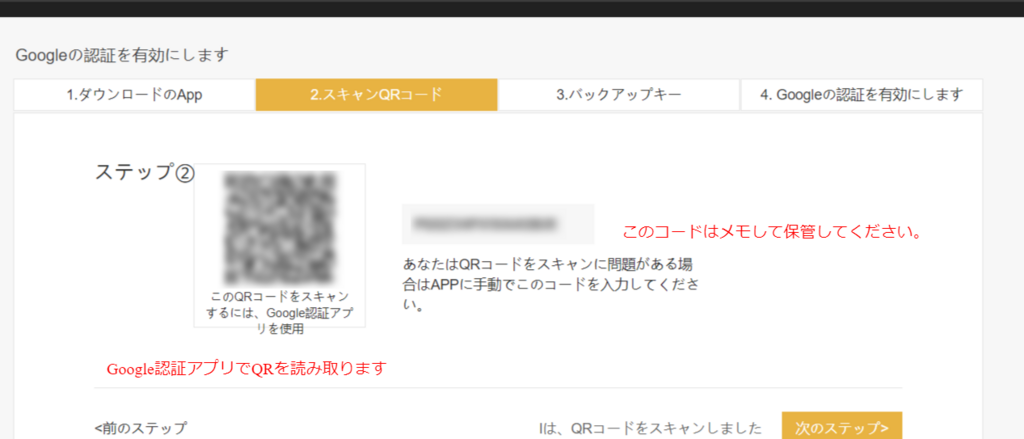The width and height of the screenshot is (1024, 439).
Task: Select the highlighted 2.スキャンQRコード tab
Action: [x=376, y=95]
